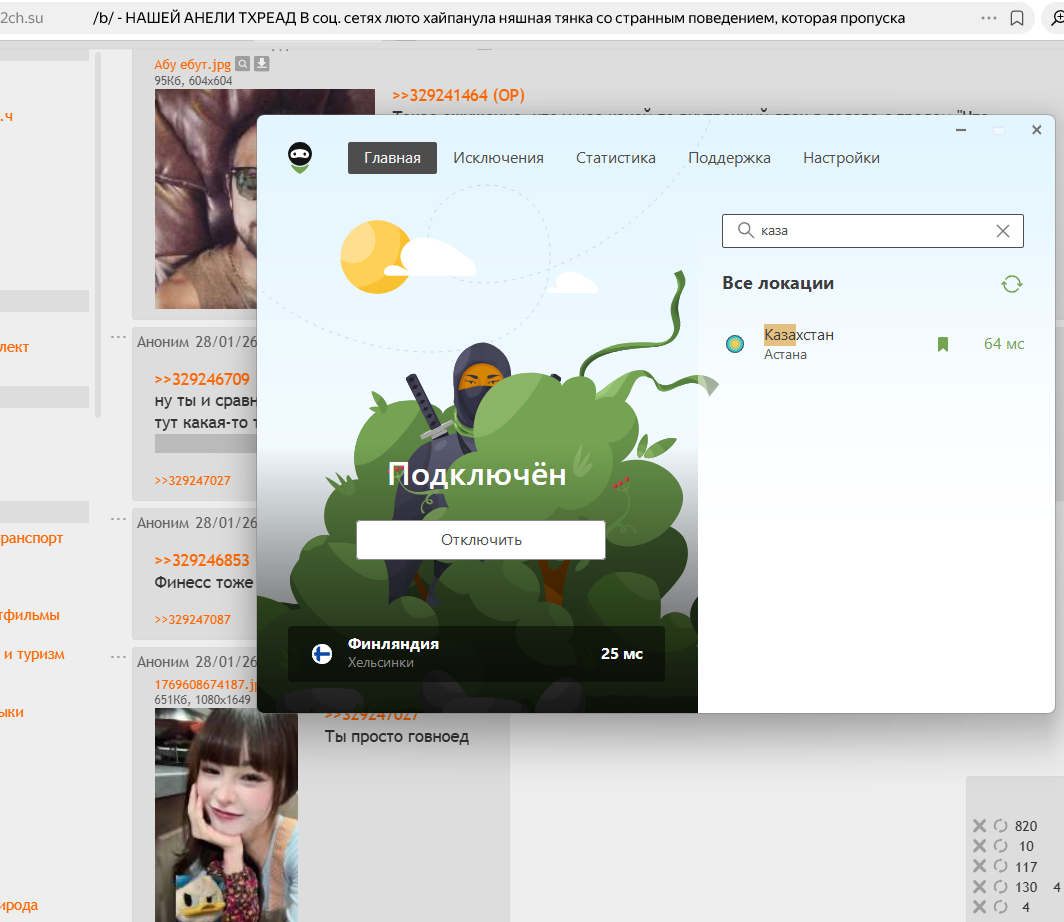Viewport: 1064px width, 922px height.
Task: Click the magnifier icon in location search
Action: pos(745,231)
